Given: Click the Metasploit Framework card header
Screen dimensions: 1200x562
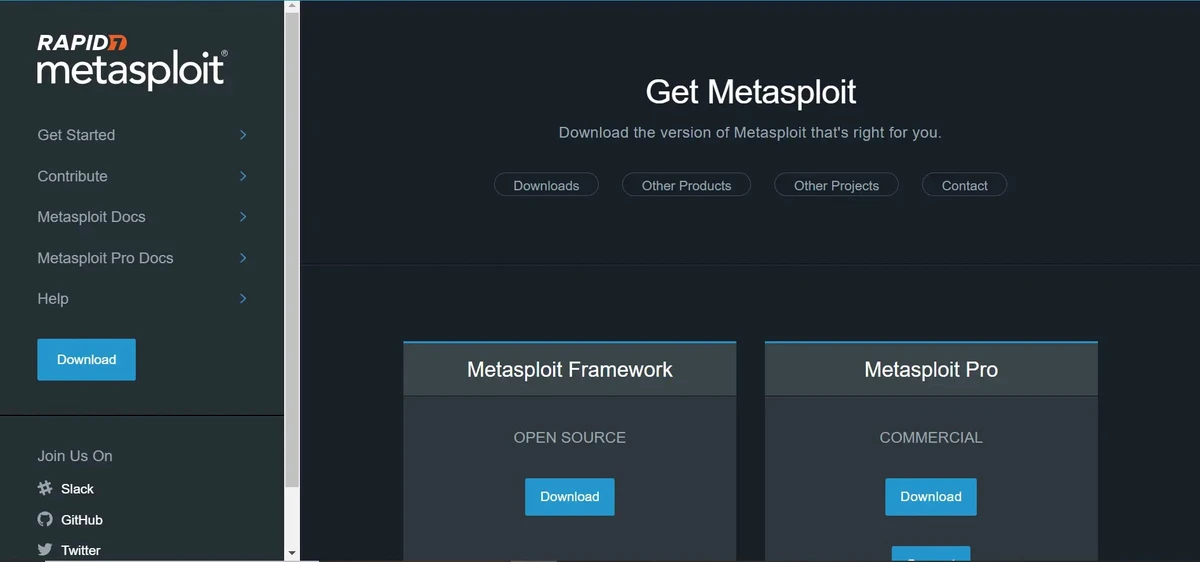Looking at the screenshot, I should click(569, 369).
